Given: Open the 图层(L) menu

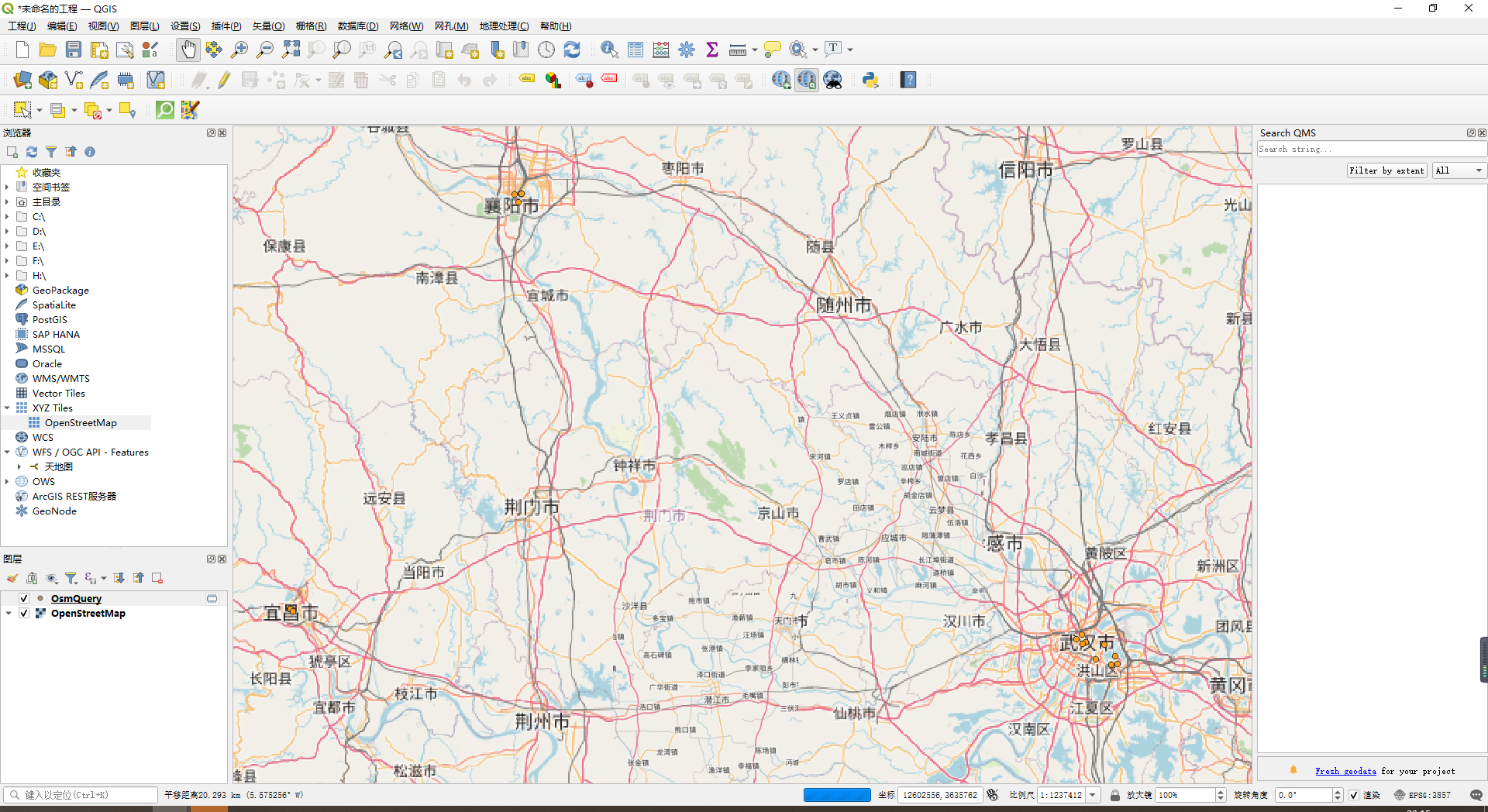Looking at the screenshot, I should pos(145,26).
